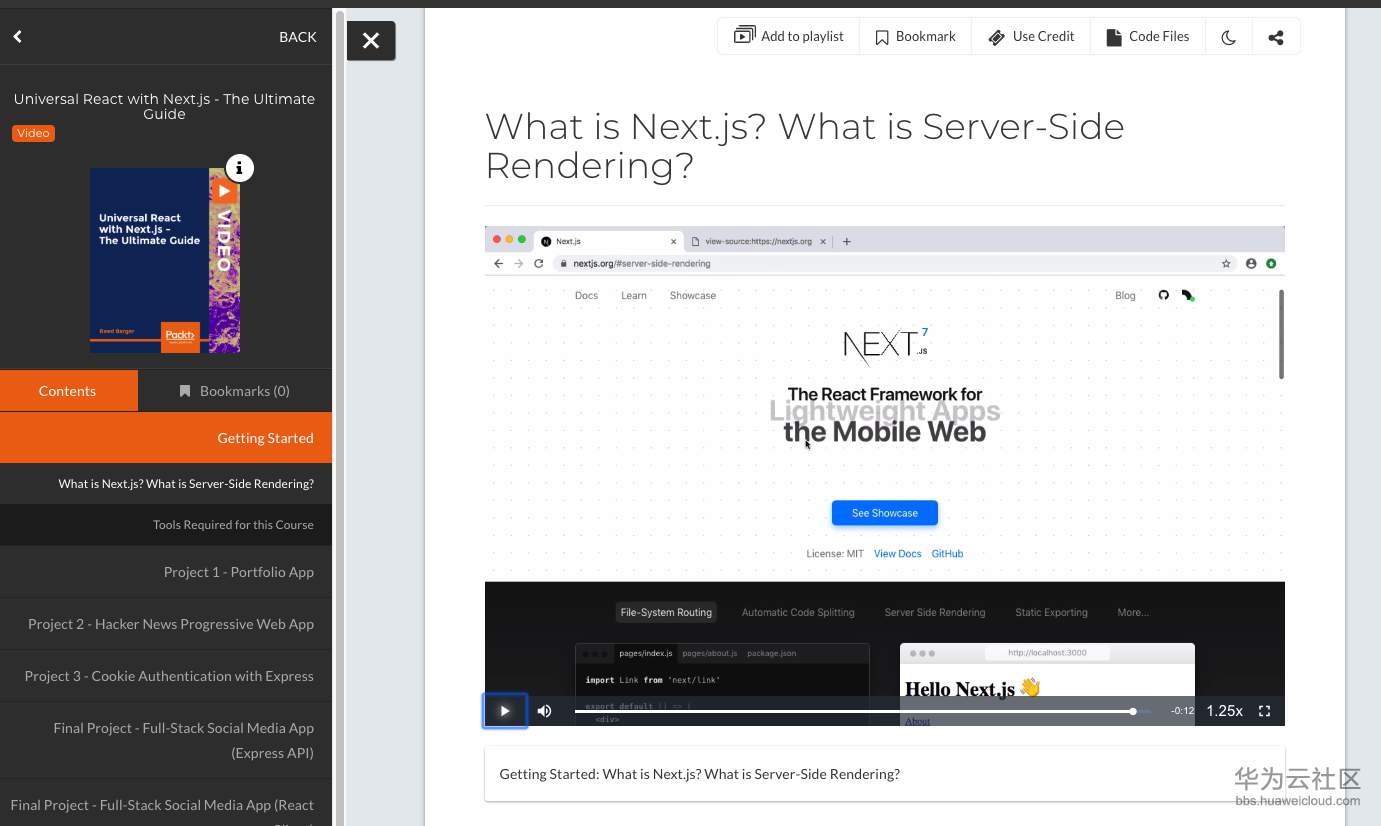
Task: Change the 1.25x playback speed
Action: [1224, 711]
